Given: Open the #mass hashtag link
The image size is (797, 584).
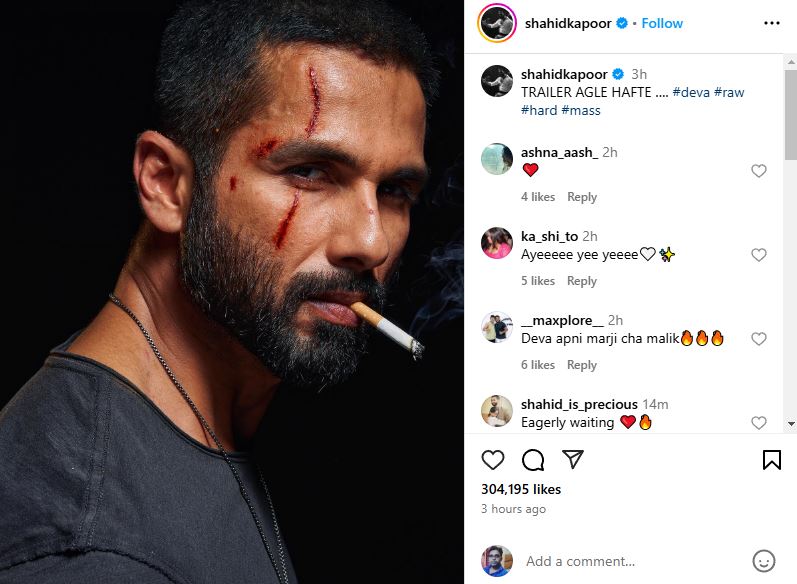Looking at the screenshot, I should pos(581,110).
